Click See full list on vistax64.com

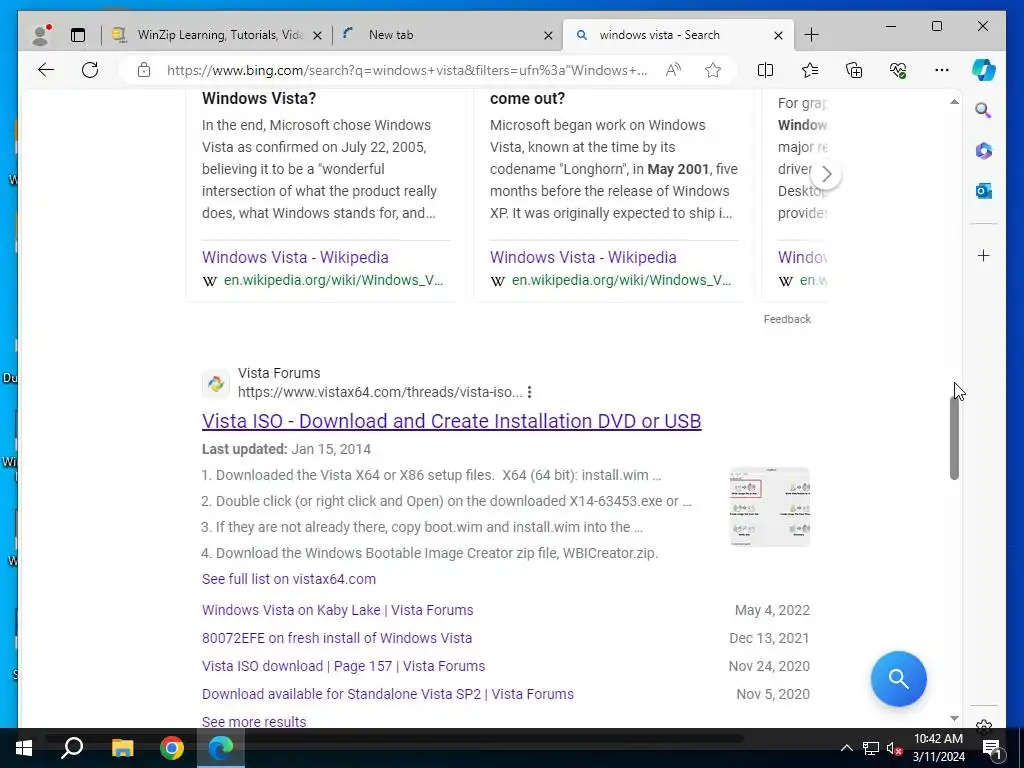click(289, 579)
